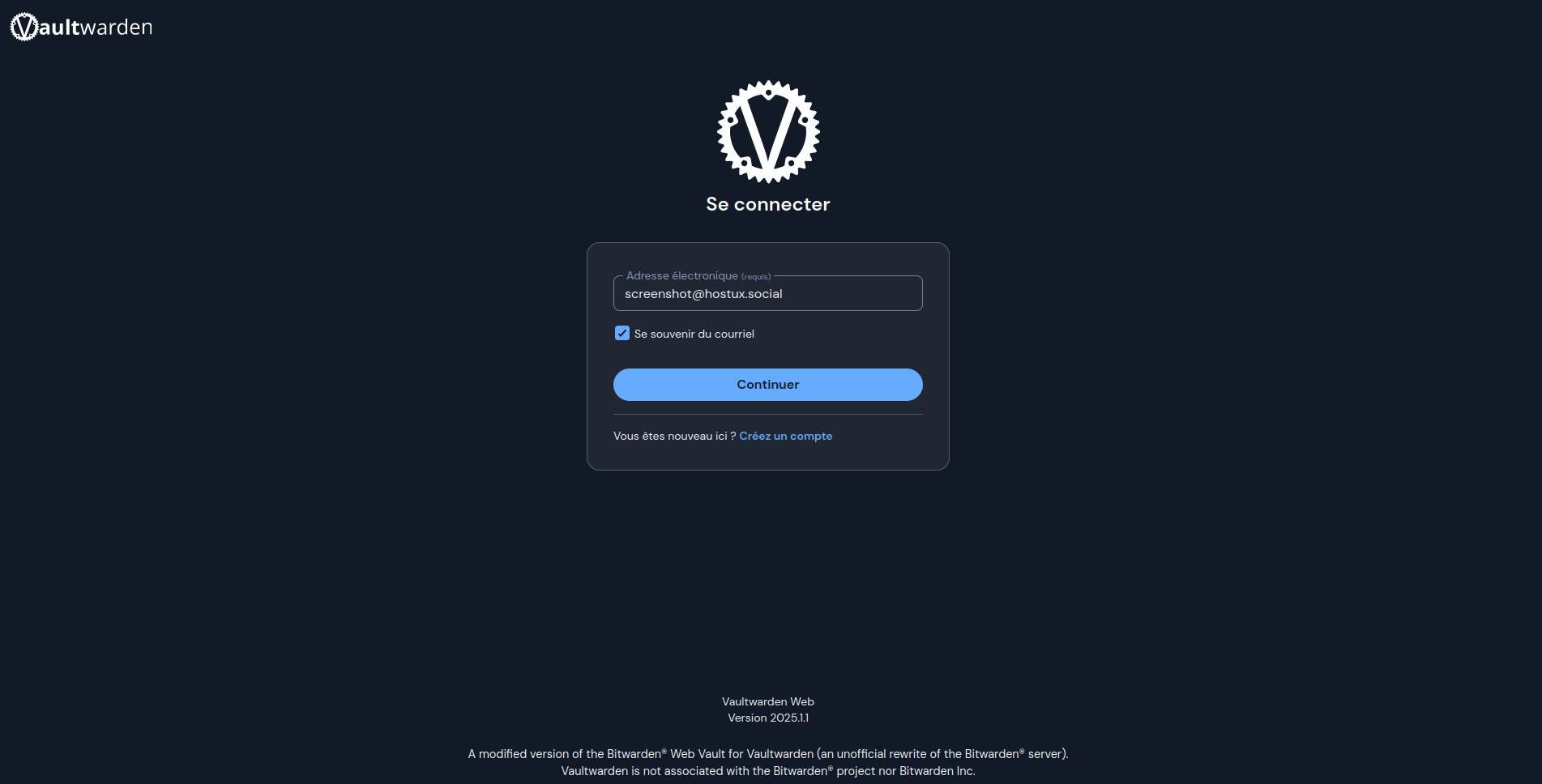Toggle the "Se souvenir du courriel" checkbox
This screenshot has height=784, width=1542.
pyautogui.click(x=622, y=333)
